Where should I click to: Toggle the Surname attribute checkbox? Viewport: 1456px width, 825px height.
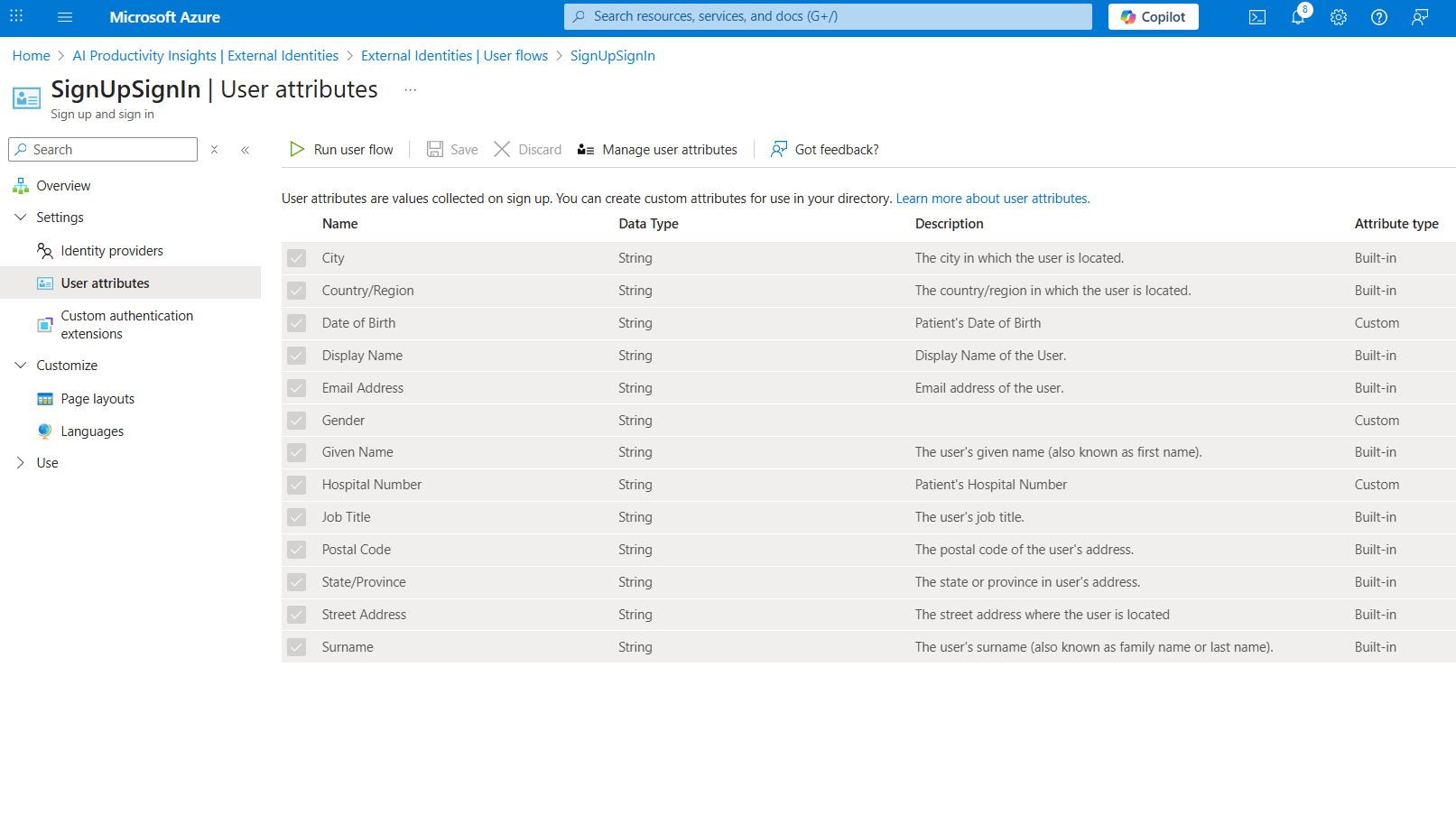point(297,647)
